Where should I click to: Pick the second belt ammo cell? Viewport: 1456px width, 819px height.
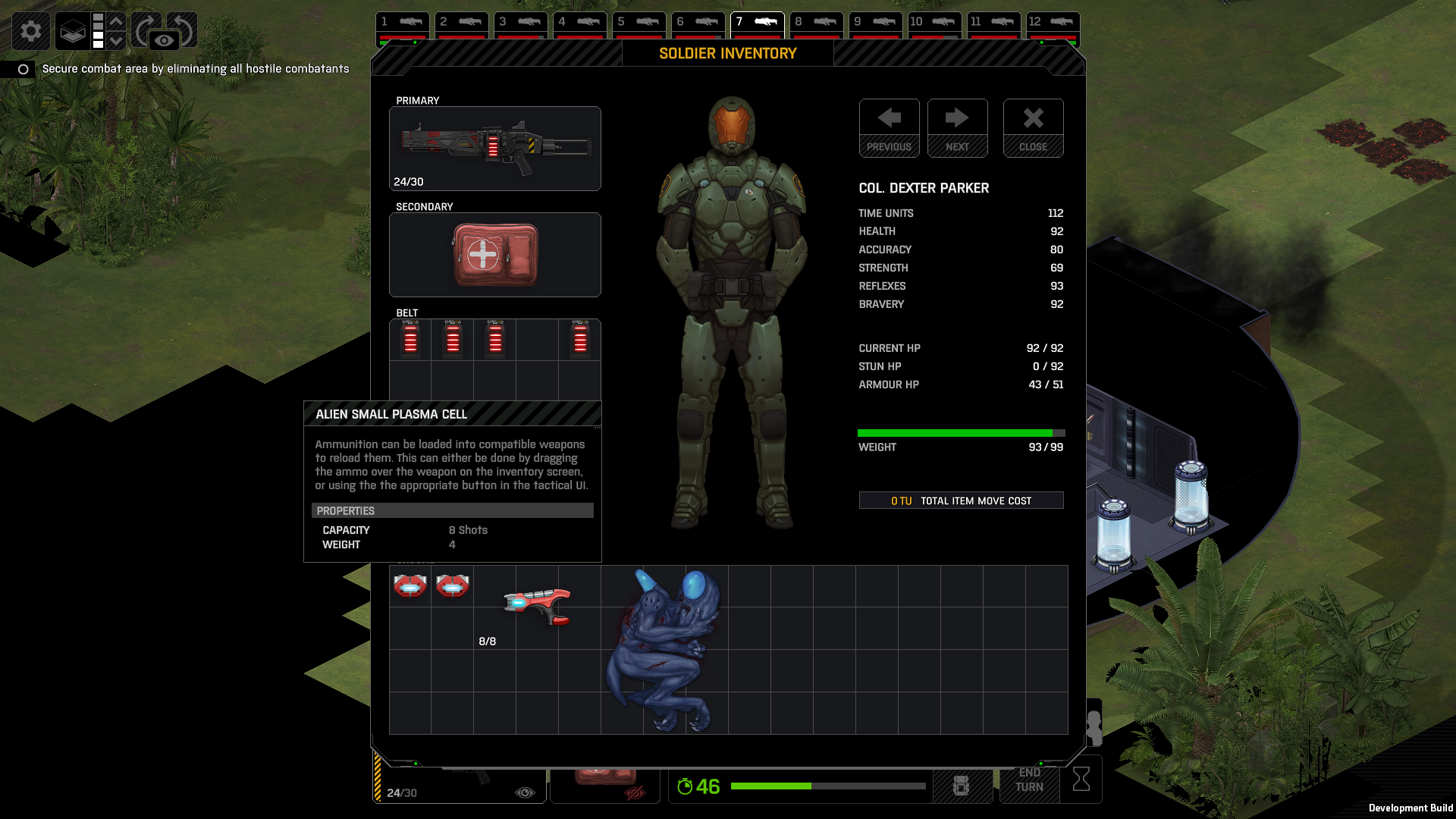pyautogui.click(x=453, y=338)
